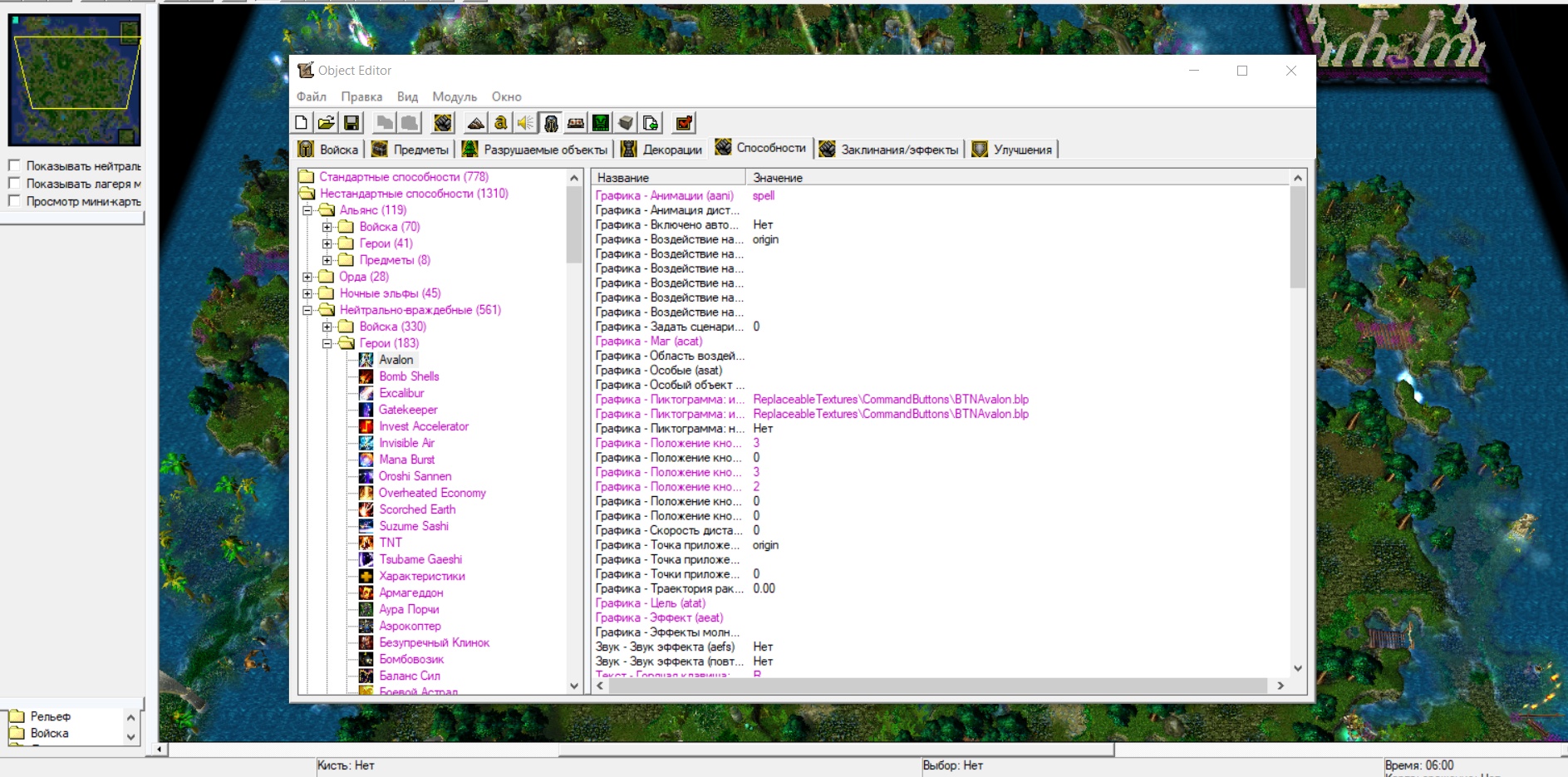Click the minimap thumbnail in the main editor
The height and width of the screenshot is (777, 1568).
74,80
